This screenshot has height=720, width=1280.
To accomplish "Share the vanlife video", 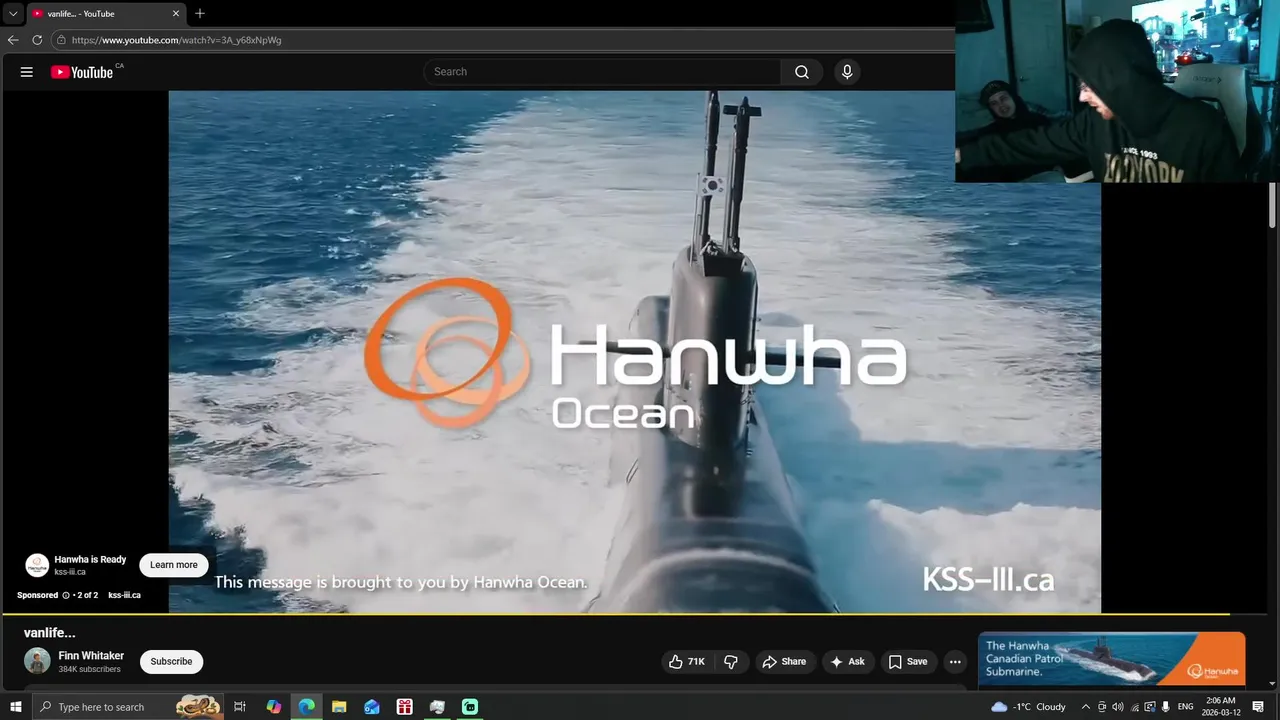I will [784, 661].
